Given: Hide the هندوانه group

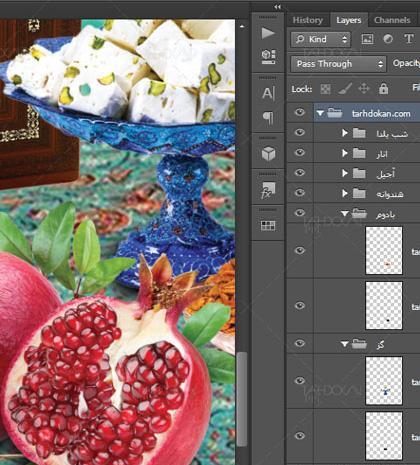Looking at the screenshot, I should [300, 192].
